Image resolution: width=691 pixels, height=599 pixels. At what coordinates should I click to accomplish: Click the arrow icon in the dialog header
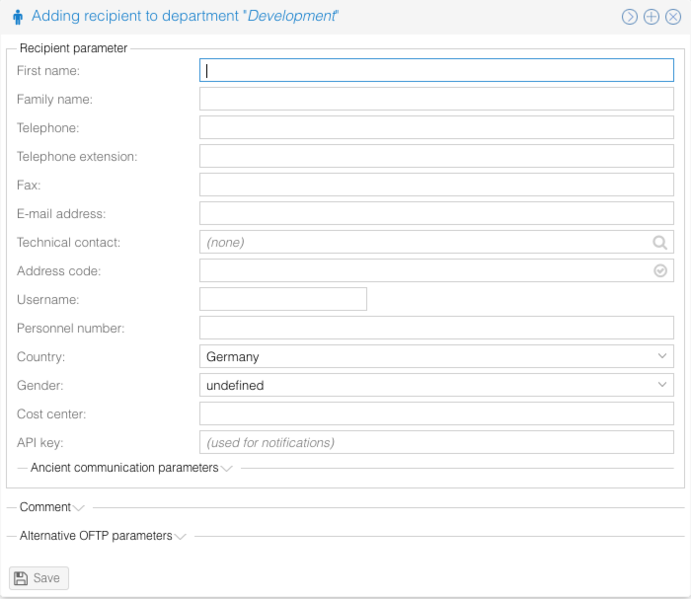(629, 17)
